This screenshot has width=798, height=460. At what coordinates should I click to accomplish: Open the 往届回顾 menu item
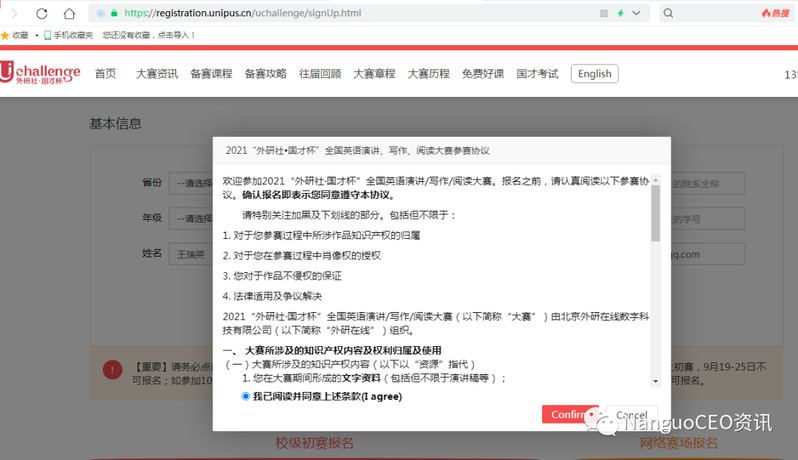coord(320,74)
